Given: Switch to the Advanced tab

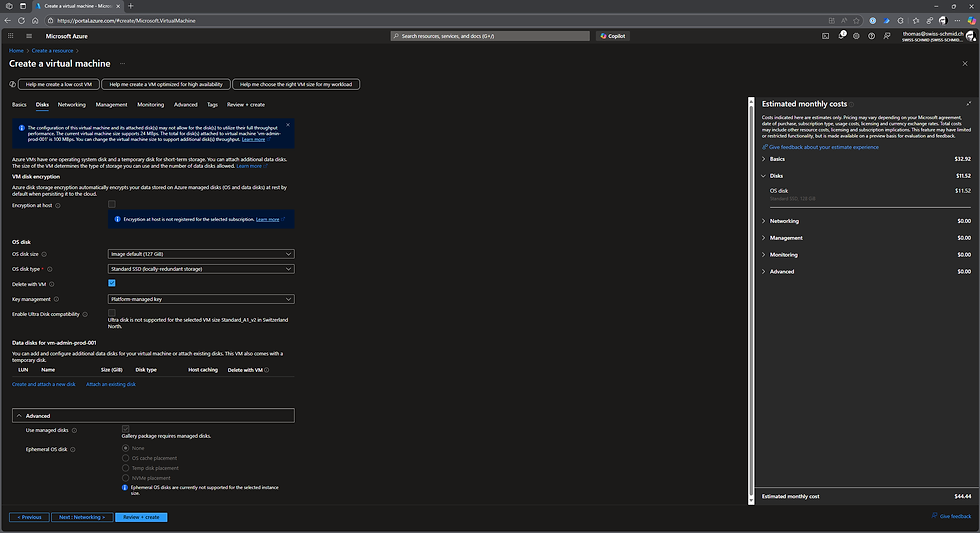Looking at the screenshot, I should (186, 105).
